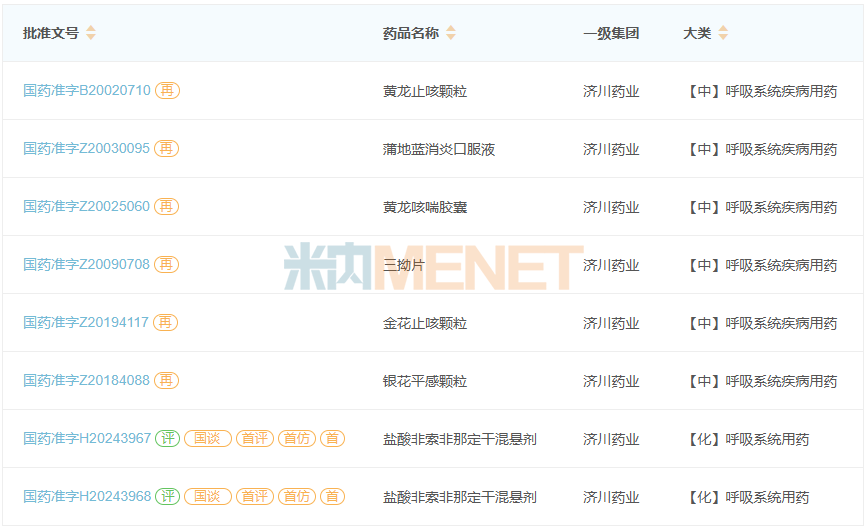Click 【中】呼吸系统疾病用药 in the 黄龙咳喘胶囊 row

(x=761, y=208)
